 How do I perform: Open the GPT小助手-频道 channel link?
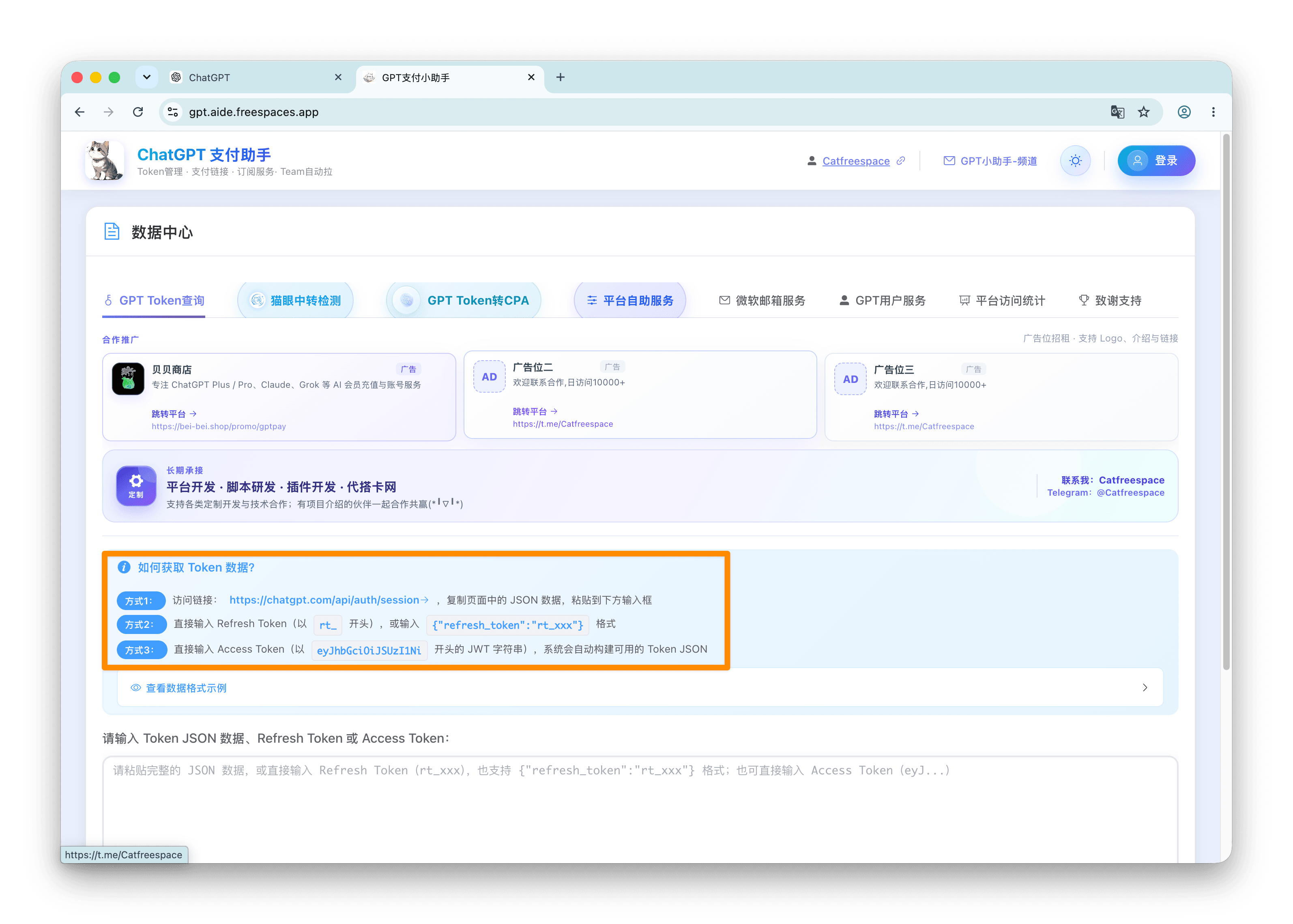998,161
